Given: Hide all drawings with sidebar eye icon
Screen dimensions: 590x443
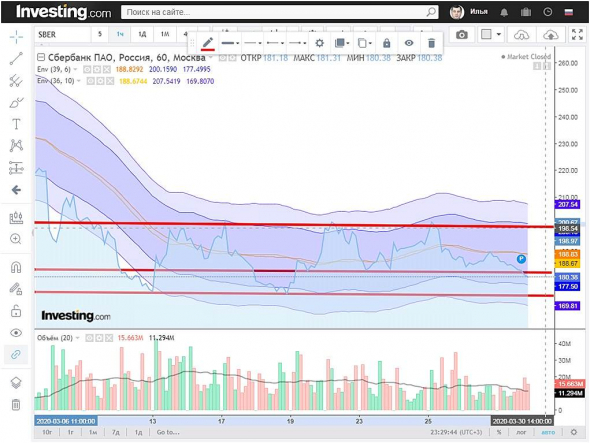Looking at the screenshot, I should tap(16, 333).
